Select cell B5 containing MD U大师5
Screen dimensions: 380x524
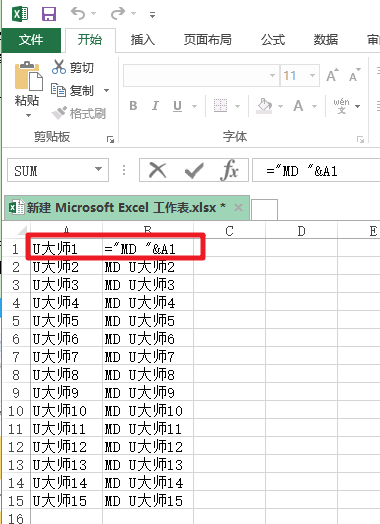click(x=148, y=321)
